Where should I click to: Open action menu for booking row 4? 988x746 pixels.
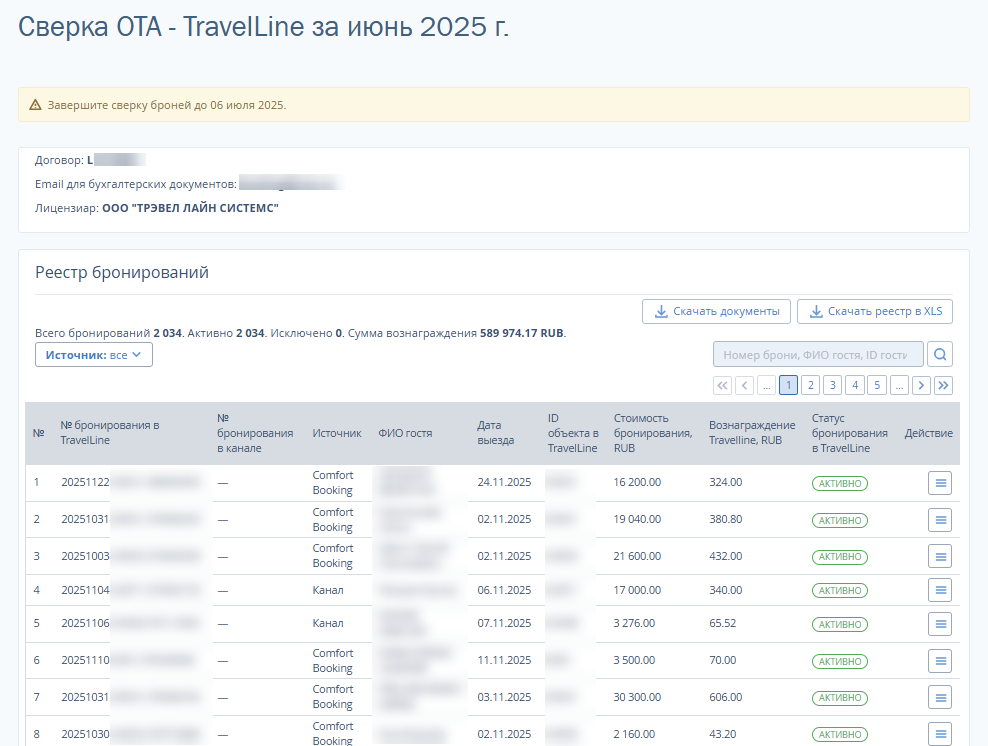pos(940,590)
